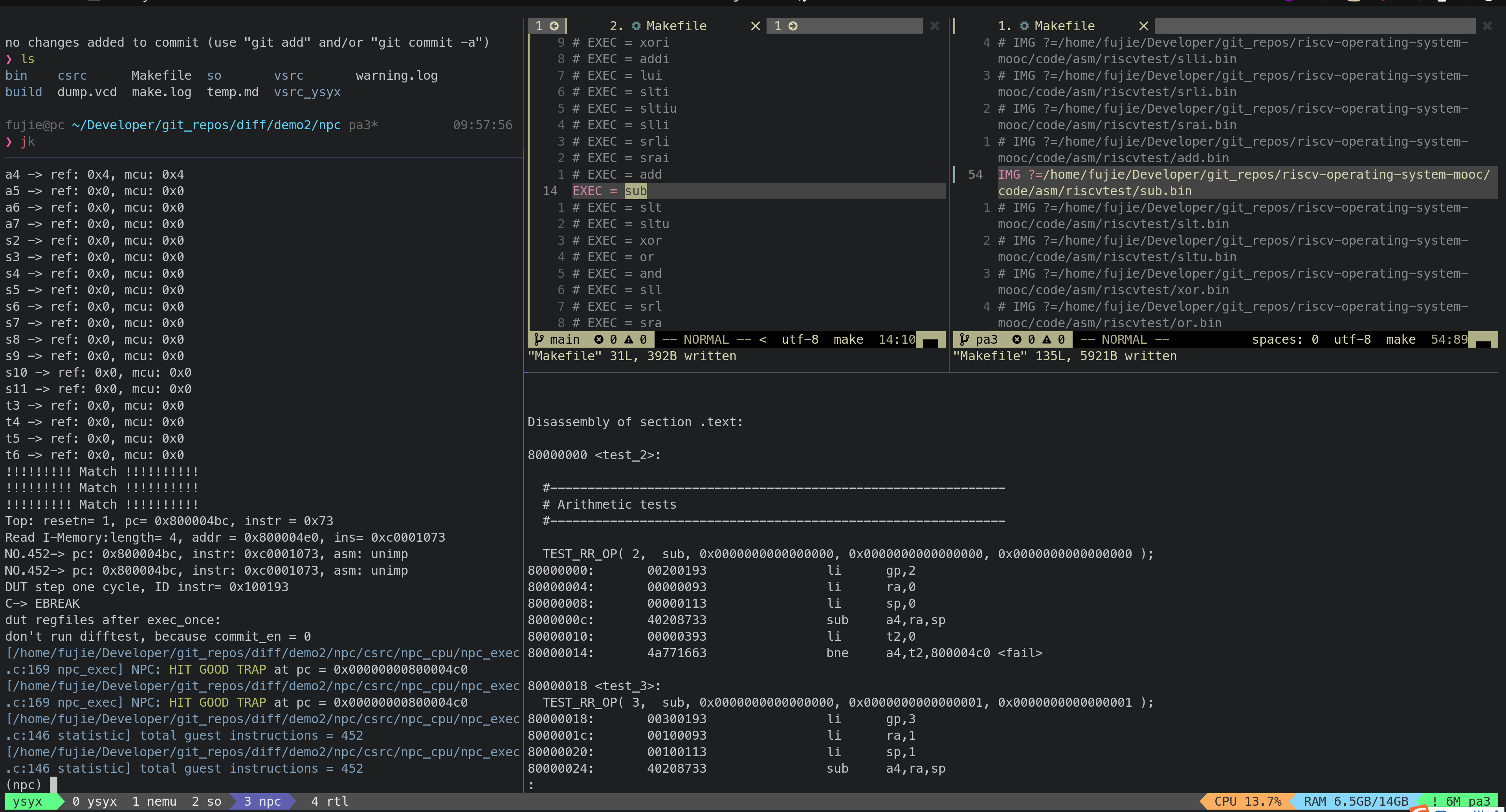Click the cursor position '14:10' in the middle pane's statusline
1506x812 pixels.
click(897, 339)
